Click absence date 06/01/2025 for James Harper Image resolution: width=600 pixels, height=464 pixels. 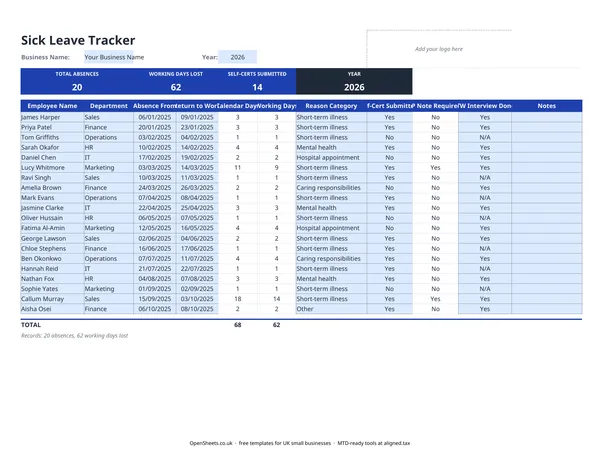click(155, 117)
